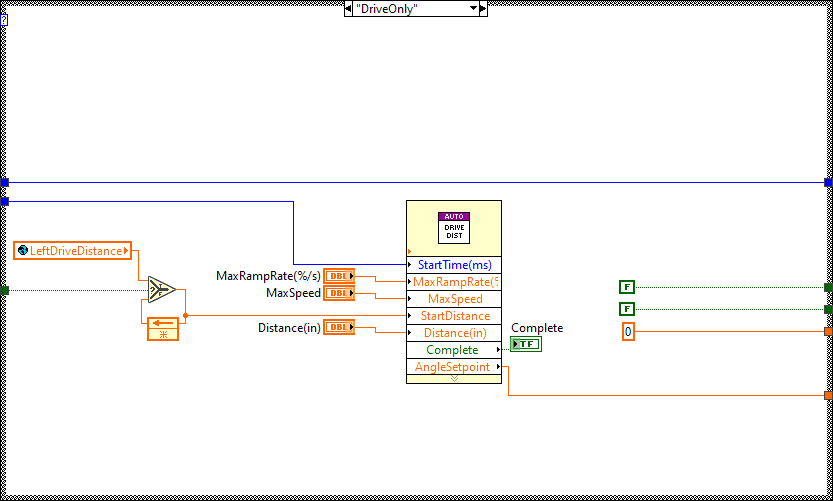833x501 pixels.
Task: Toggle the lower False boolean constant
Action: 627,309
